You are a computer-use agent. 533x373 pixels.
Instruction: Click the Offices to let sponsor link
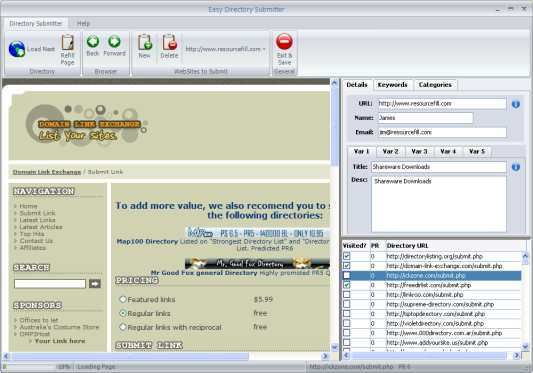point(39,320)
